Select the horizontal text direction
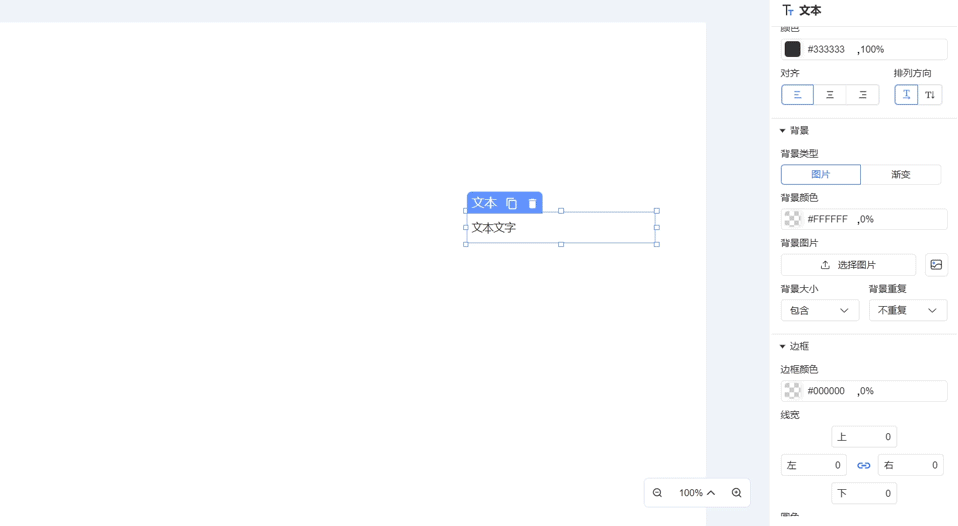 pyautogui.click(x=906, y=95)
